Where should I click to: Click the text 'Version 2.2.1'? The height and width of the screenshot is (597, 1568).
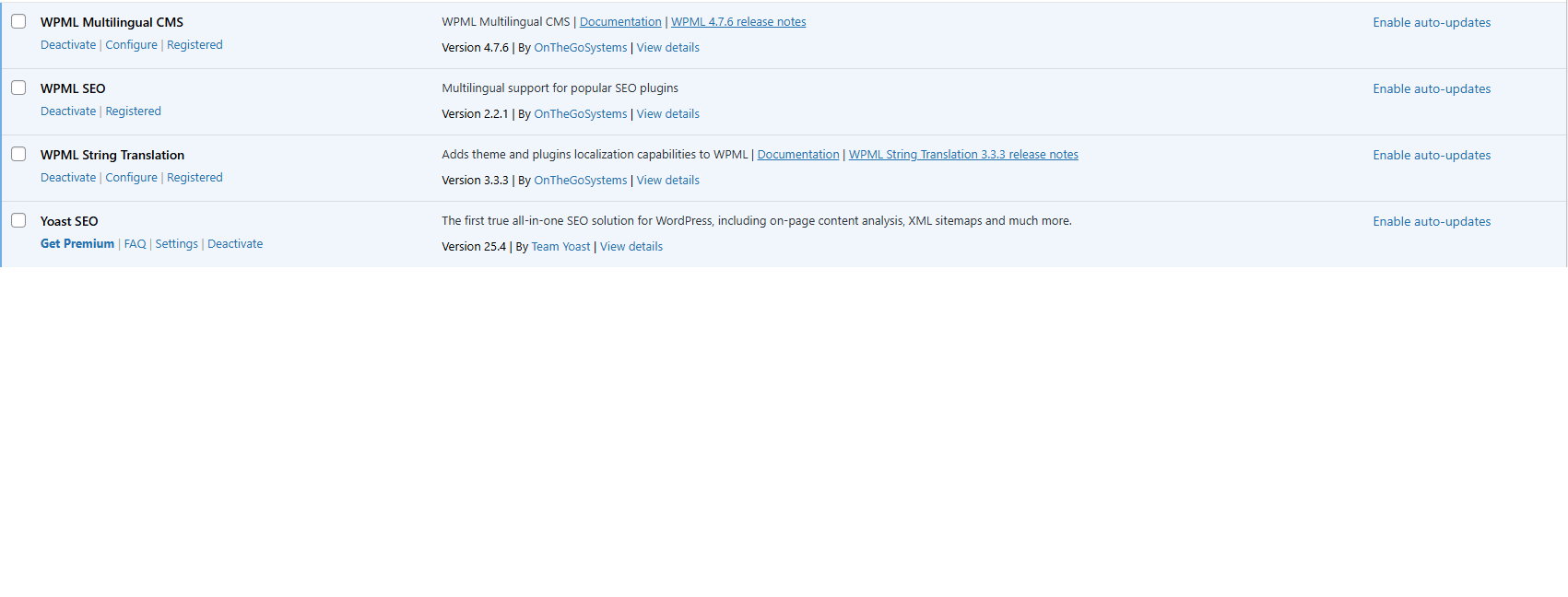[475, 114]
